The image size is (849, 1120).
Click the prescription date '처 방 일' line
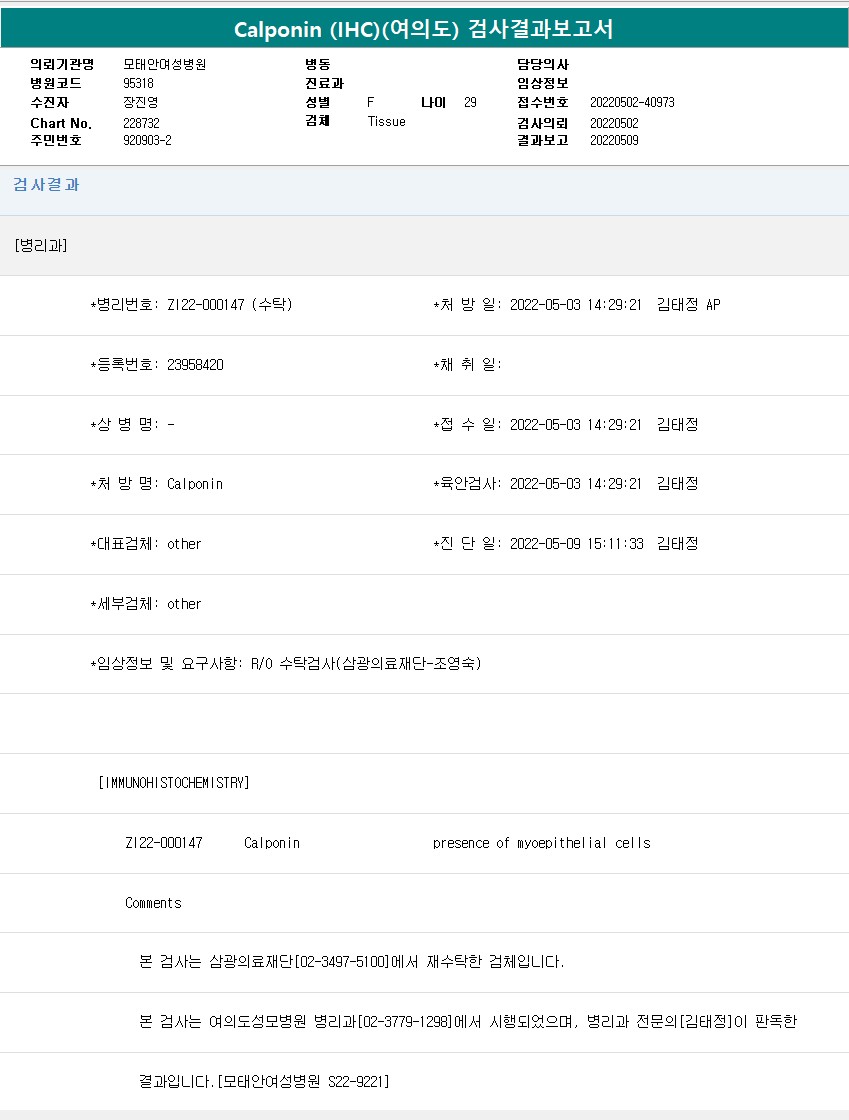(576, 305)
